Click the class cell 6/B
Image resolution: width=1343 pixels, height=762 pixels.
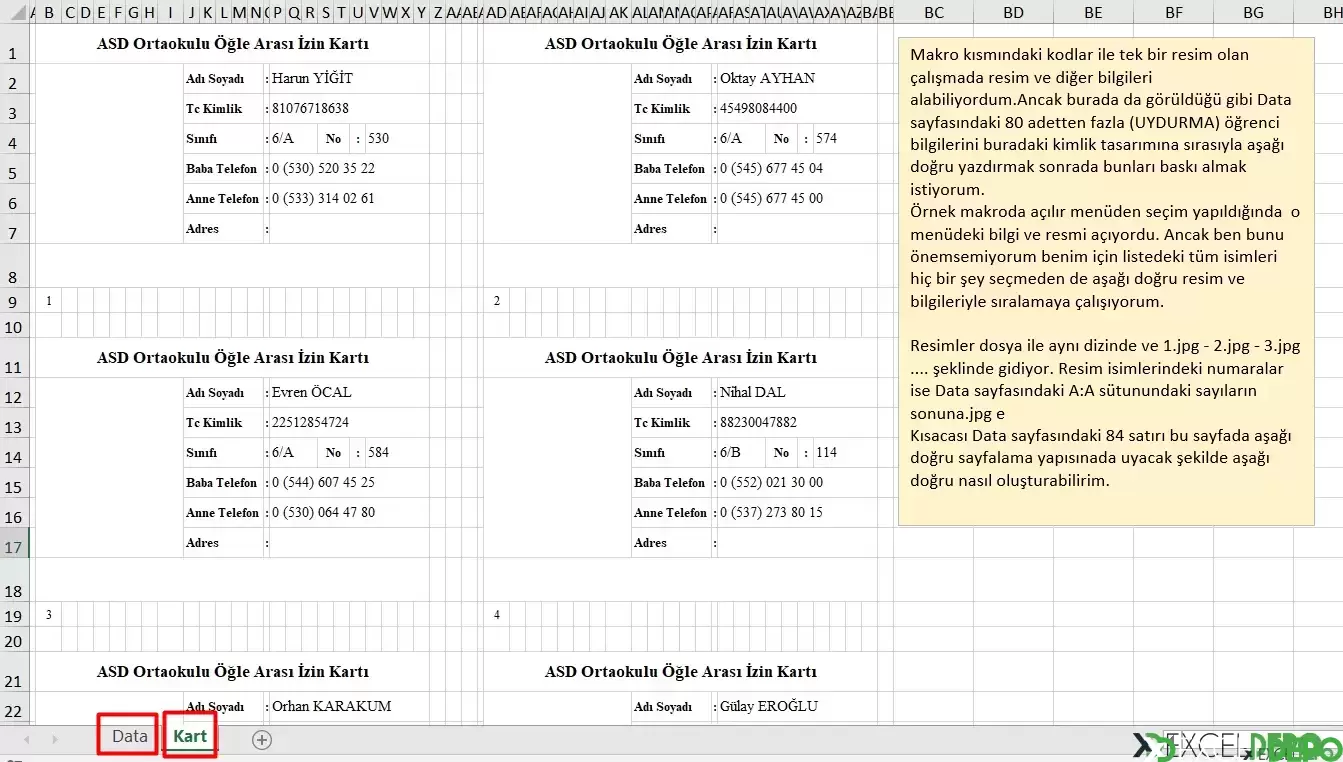tap(730, 452)
